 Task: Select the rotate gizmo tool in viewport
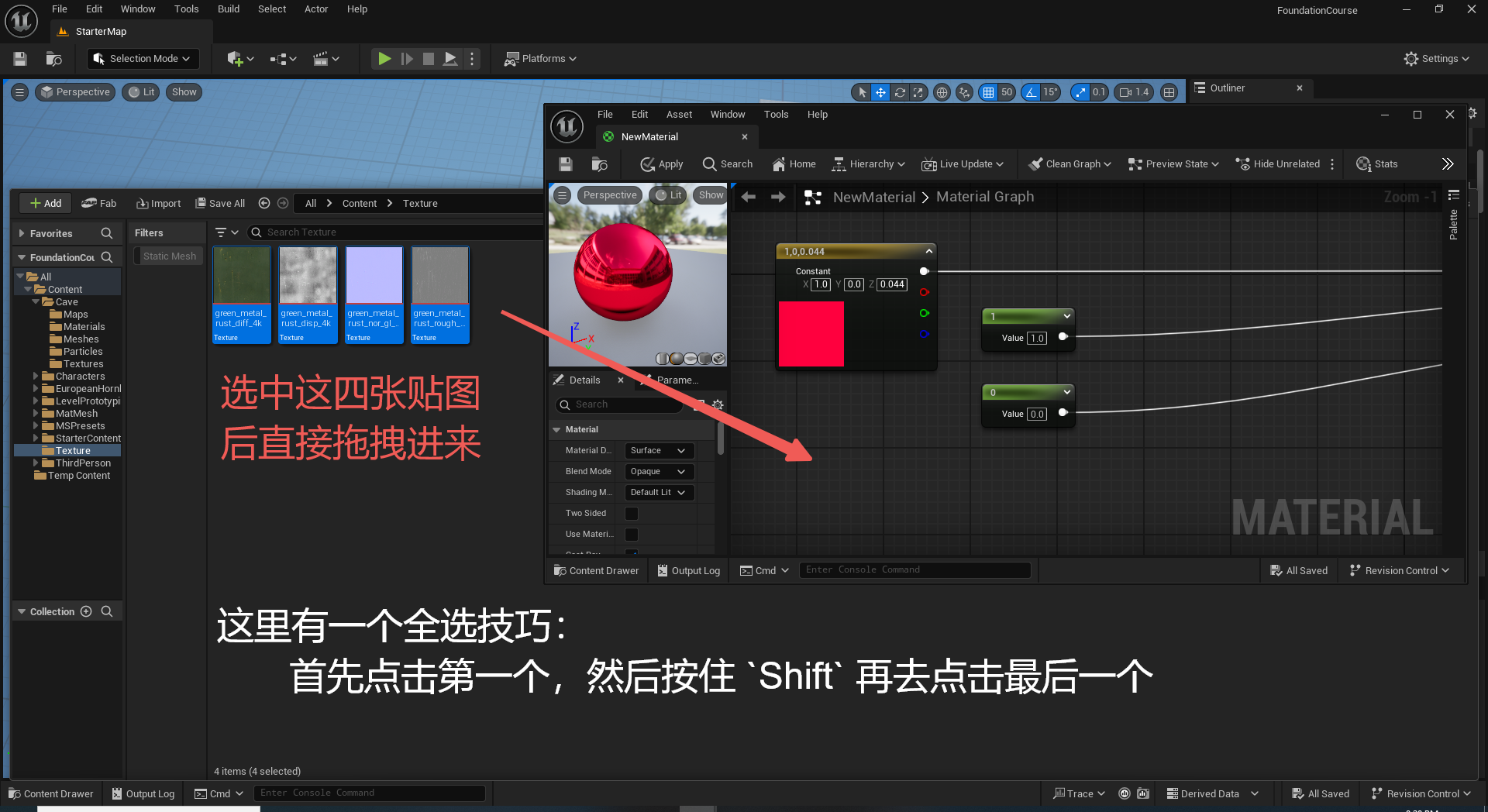[x=900, y=92]
